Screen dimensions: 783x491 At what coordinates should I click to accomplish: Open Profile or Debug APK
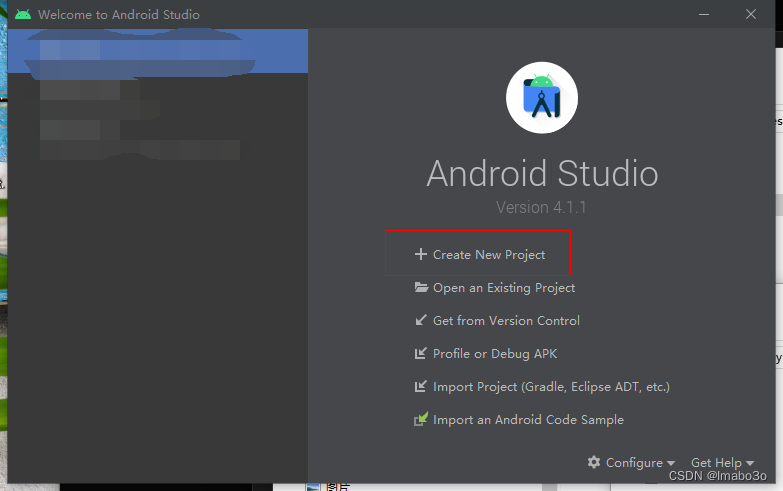495,354
